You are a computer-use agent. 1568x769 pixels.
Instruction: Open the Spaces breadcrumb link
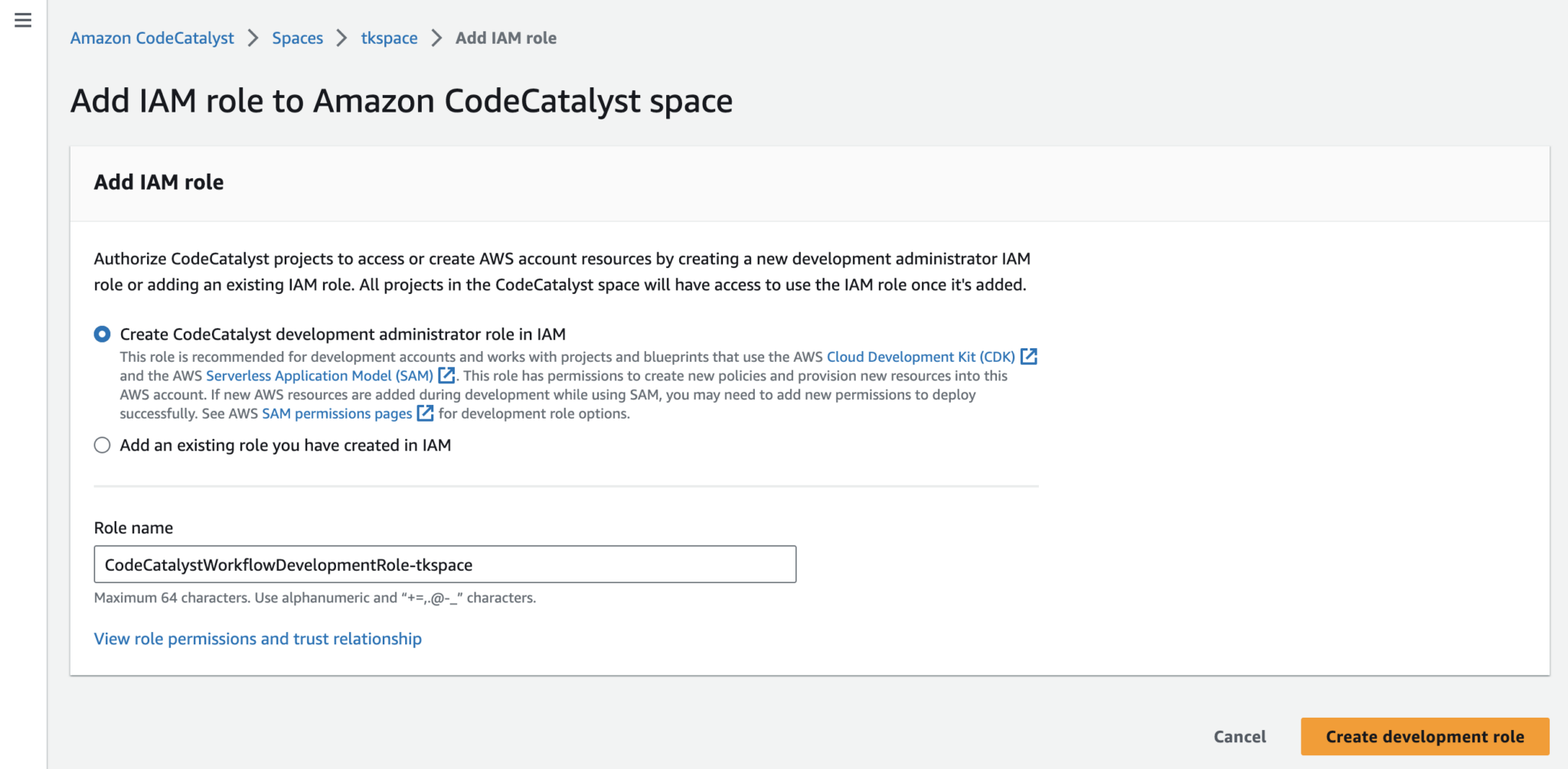click(x=297, y=37)
